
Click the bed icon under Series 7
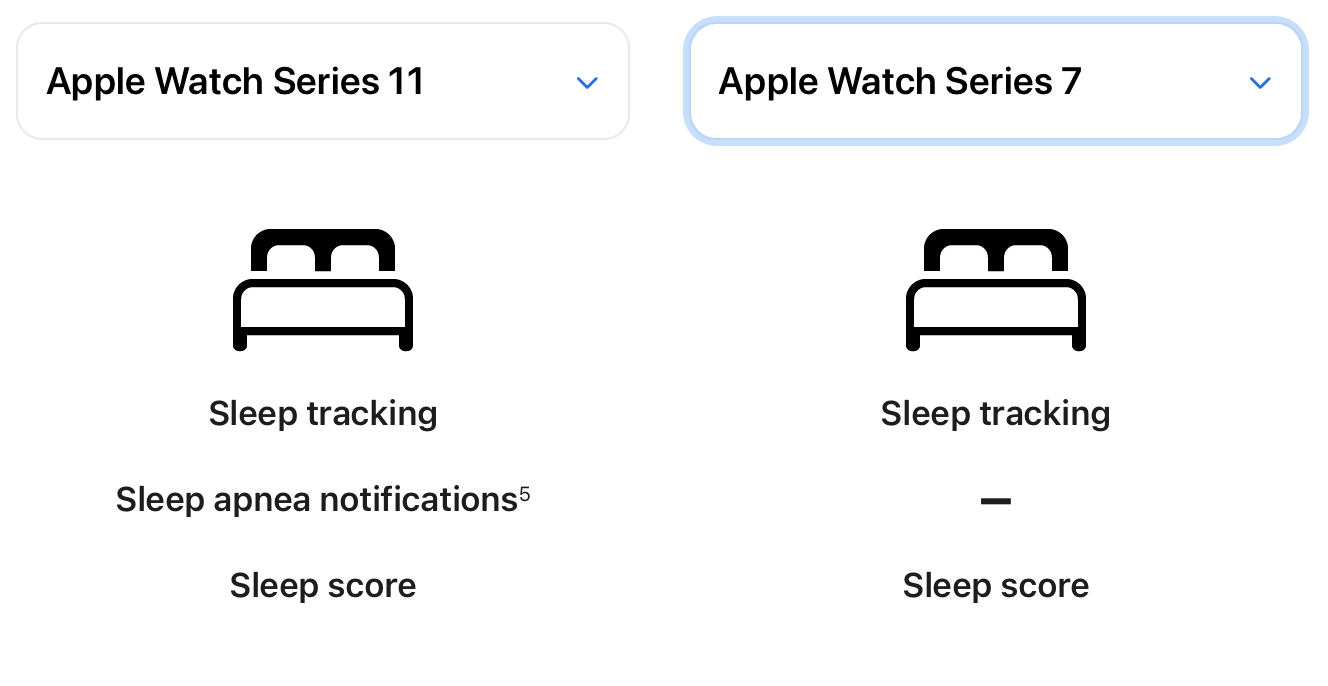click(995, 290)
